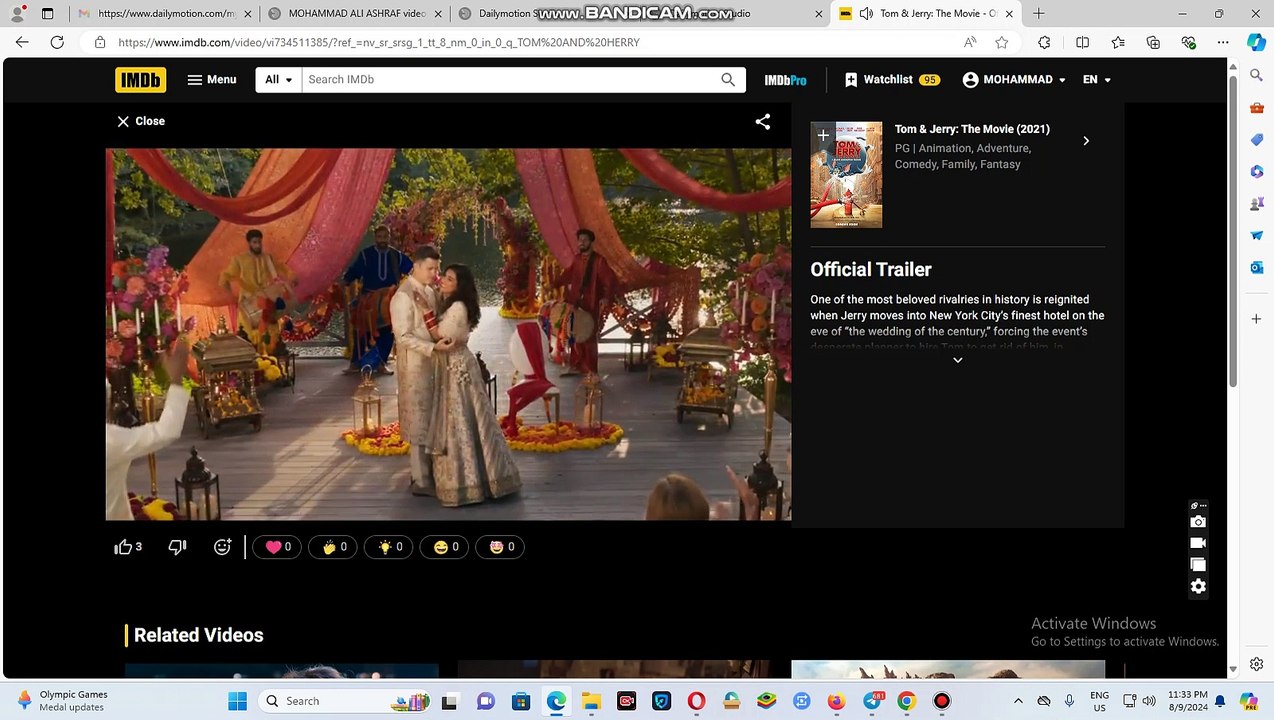The width and height of the screenshot is (1274, 720).
Task: Open Collections
Action: point(1153,43)
